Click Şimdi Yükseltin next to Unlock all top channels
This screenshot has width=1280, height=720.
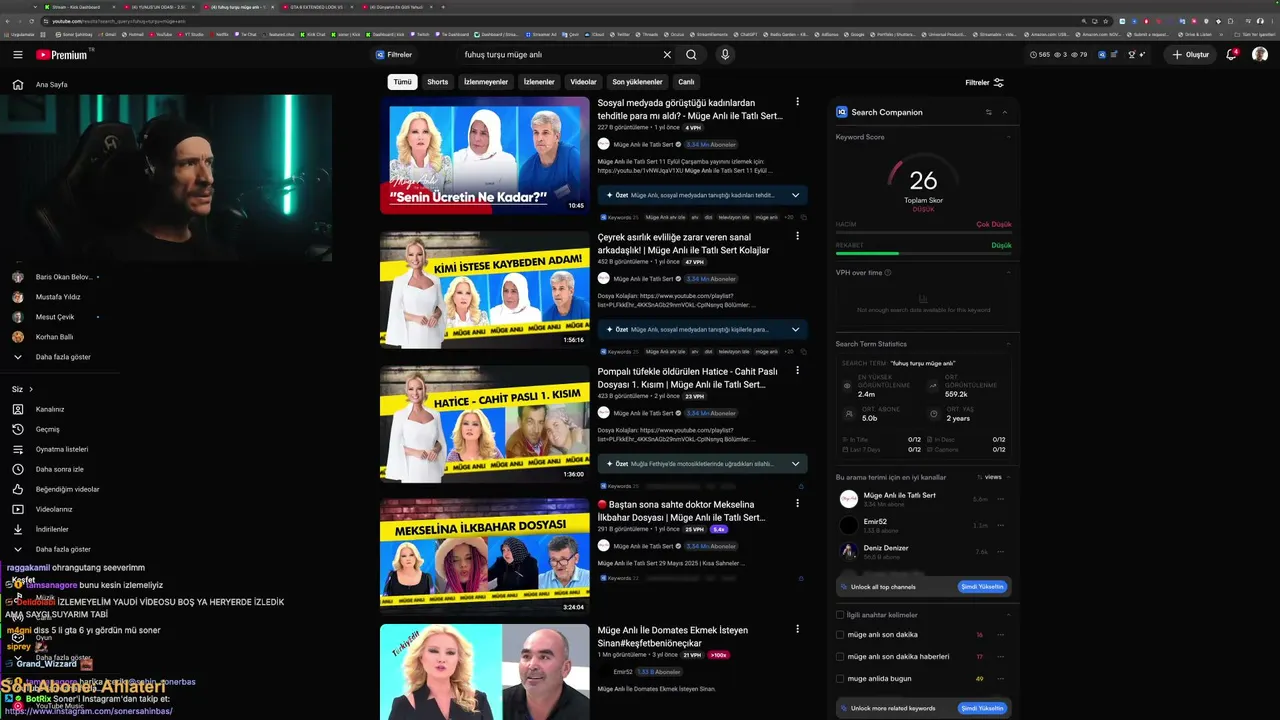(982, 587)
